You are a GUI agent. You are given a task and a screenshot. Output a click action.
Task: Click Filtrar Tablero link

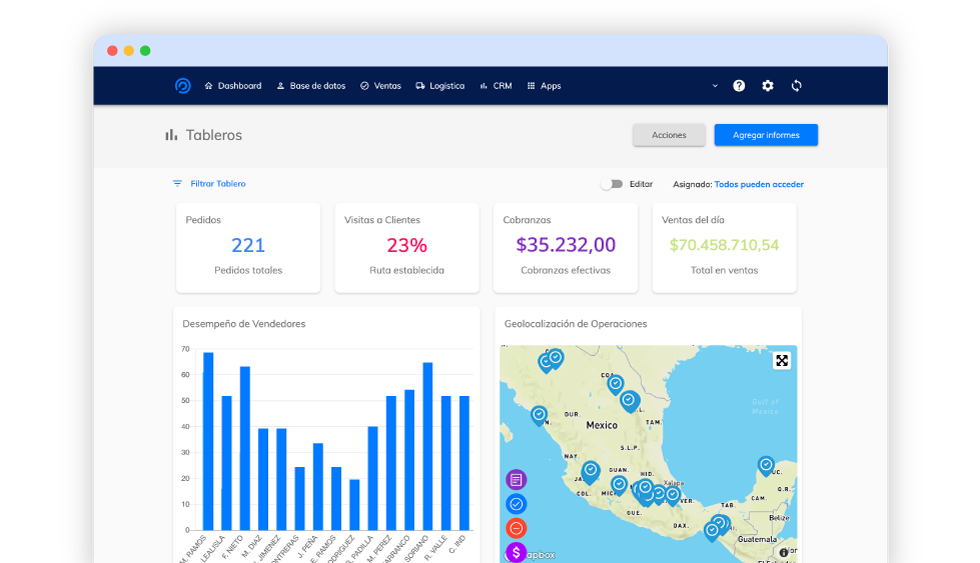click(x=218, y=184)
